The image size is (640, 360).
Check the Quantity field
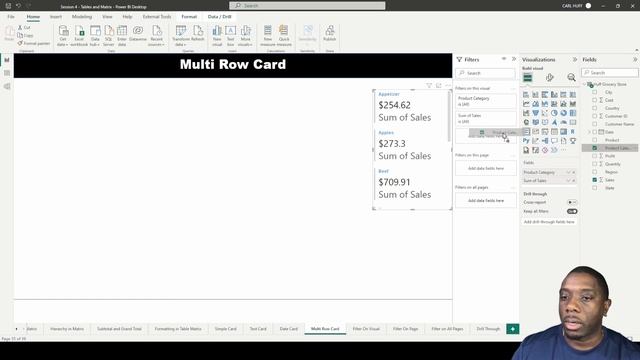coord(595,164)
